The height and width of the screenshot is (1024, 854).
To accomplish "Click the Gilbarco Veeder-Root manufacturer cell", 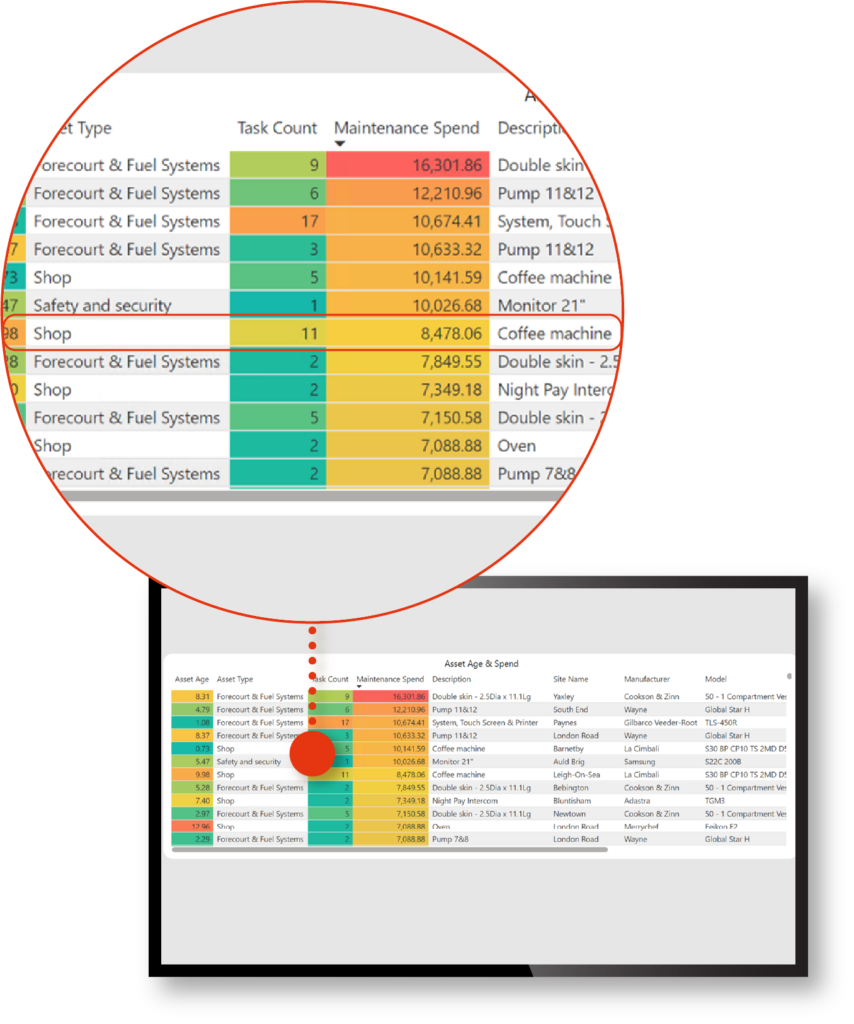I will click(x=660, y=722).
